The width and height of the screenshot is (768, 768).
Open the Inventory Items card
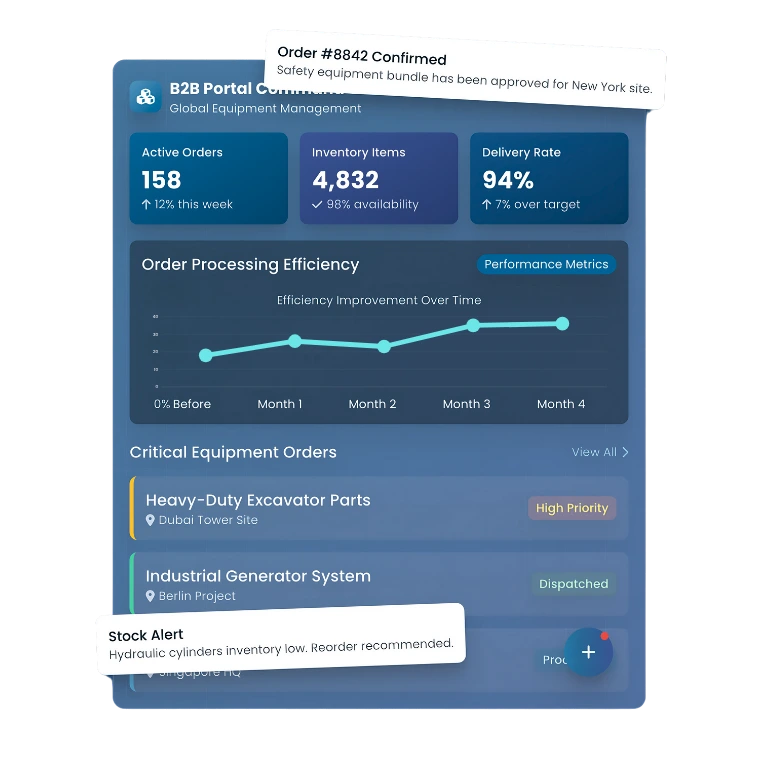click(x=379, y=178)
